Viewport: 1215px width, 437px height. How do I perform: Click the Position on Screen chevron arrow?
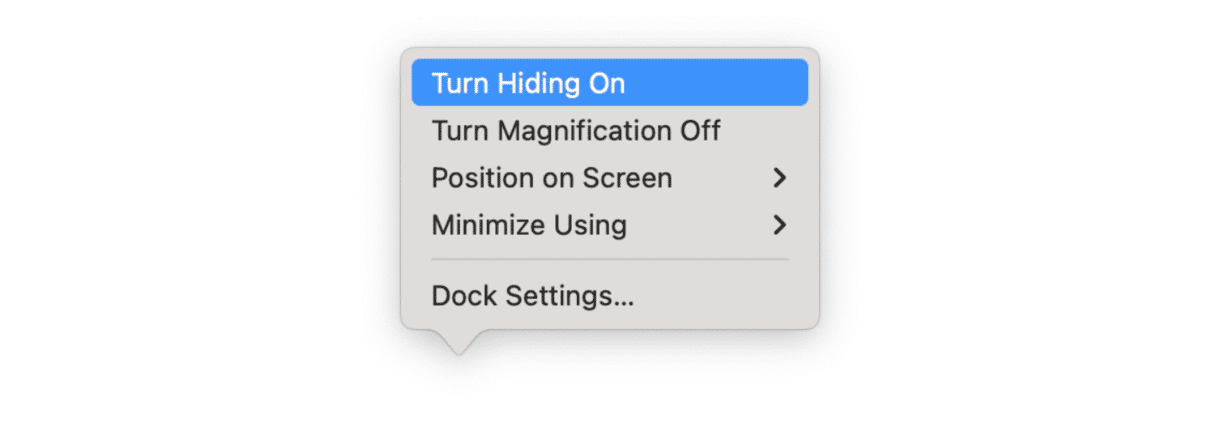click(780, 178)
